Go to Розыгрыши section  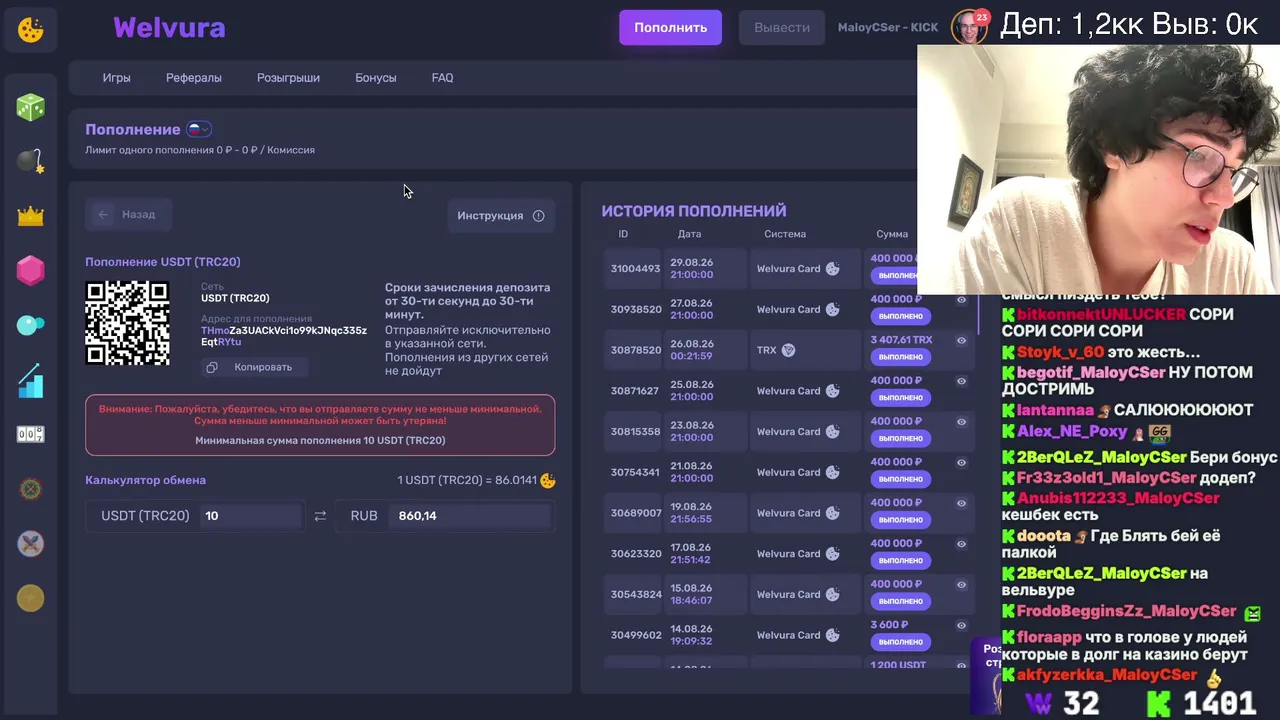click(288, 78)
